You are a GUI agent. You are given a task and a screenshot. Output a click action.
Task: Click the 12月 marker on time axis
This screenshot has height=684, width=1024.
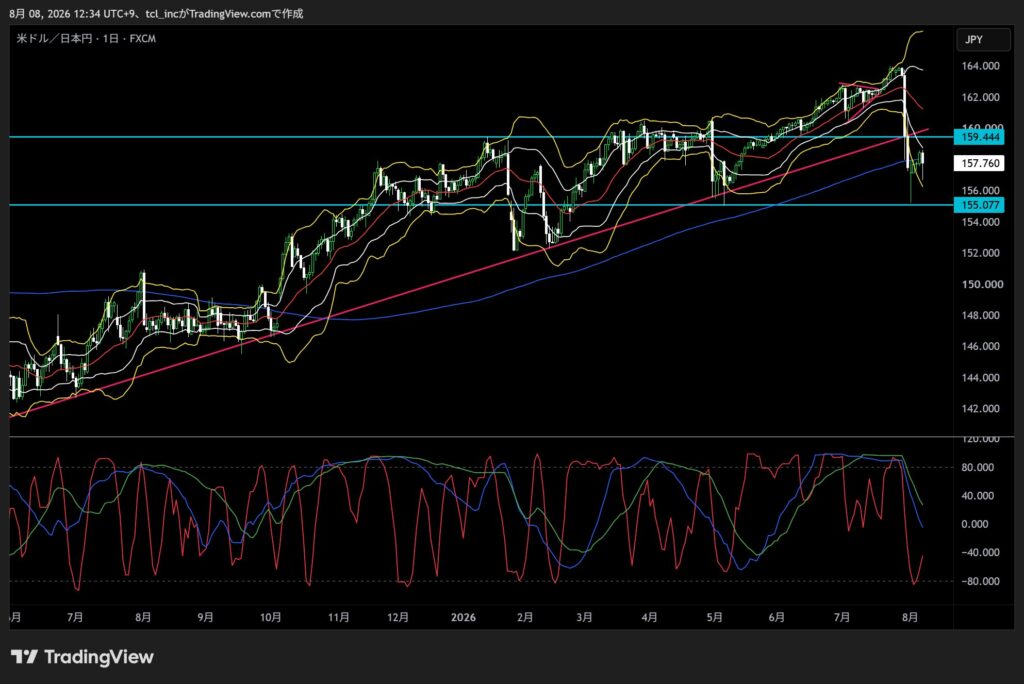tap(398, 617)
